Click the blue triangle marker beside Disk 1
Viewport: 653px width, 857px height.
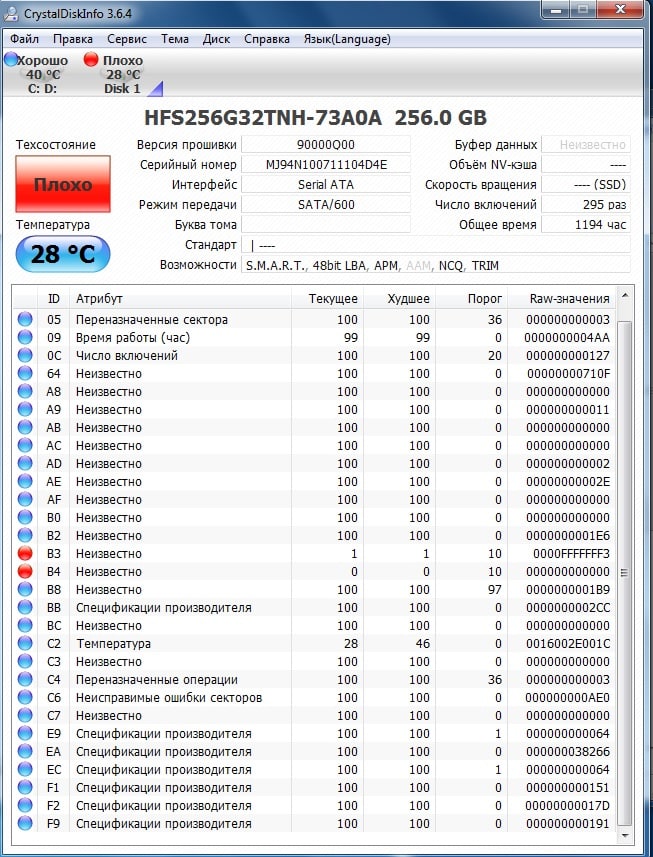(156, 89)
